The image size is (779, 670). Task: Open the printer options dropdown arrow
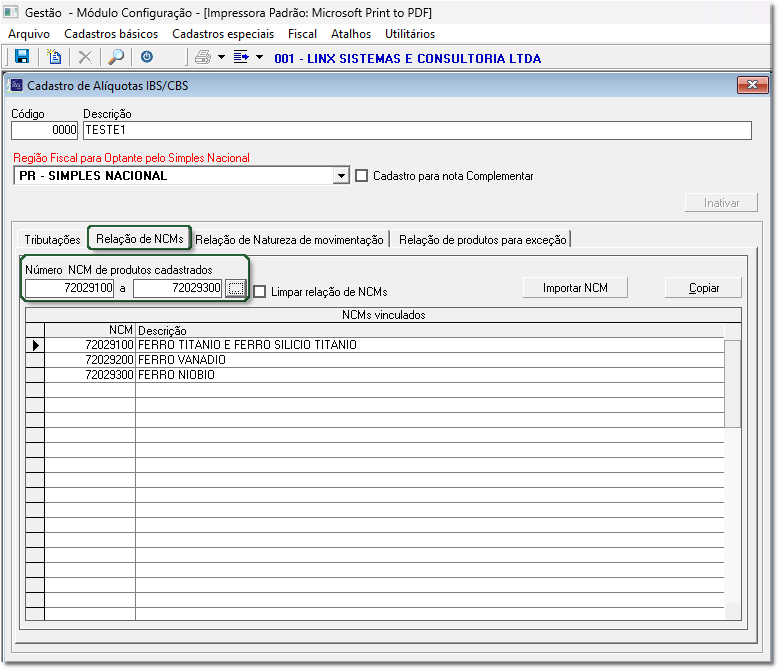pos(222,58)
